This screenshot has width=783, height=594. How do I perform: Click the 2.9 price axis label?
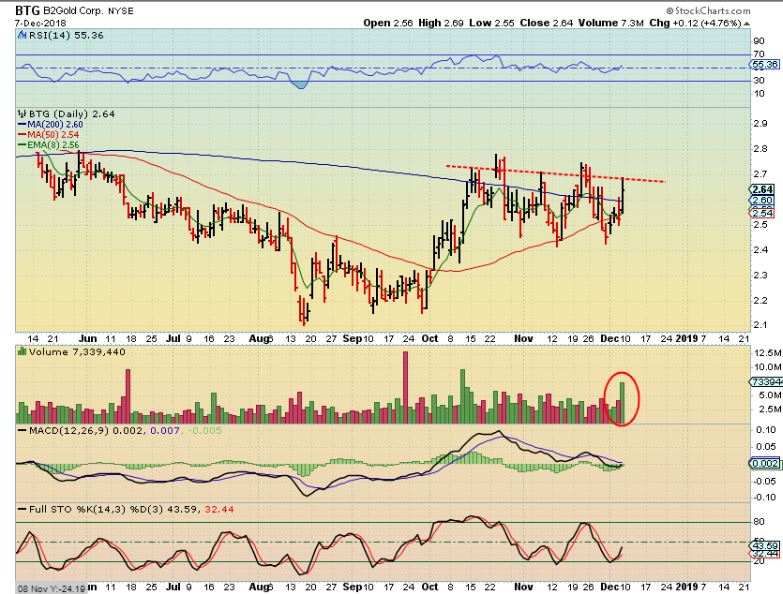(x=760, y=123)
